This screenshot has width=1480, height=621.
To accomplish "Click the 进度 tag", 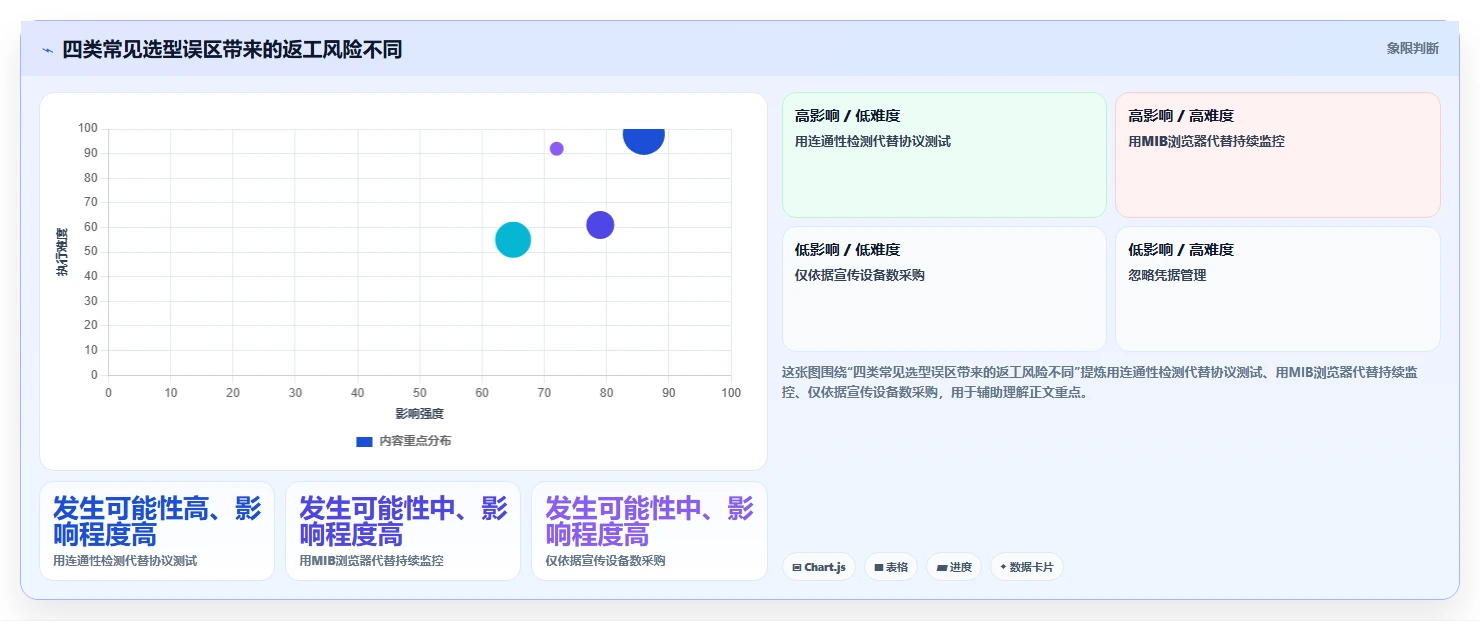I will pos(954,567).
